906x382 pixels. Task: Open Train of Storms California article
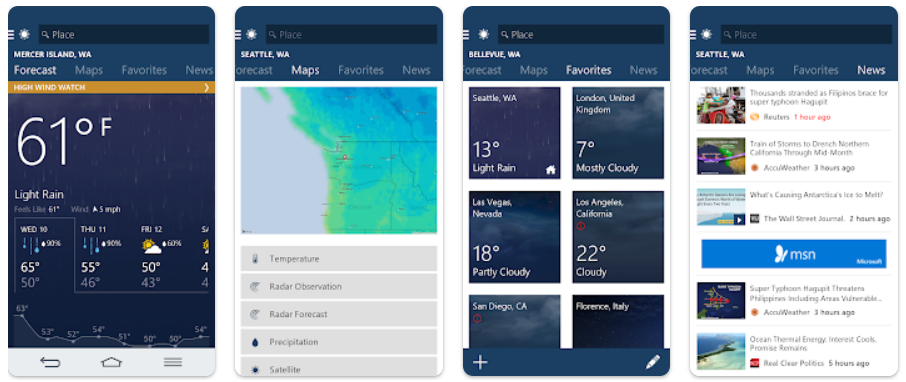(x=793, y=156)
